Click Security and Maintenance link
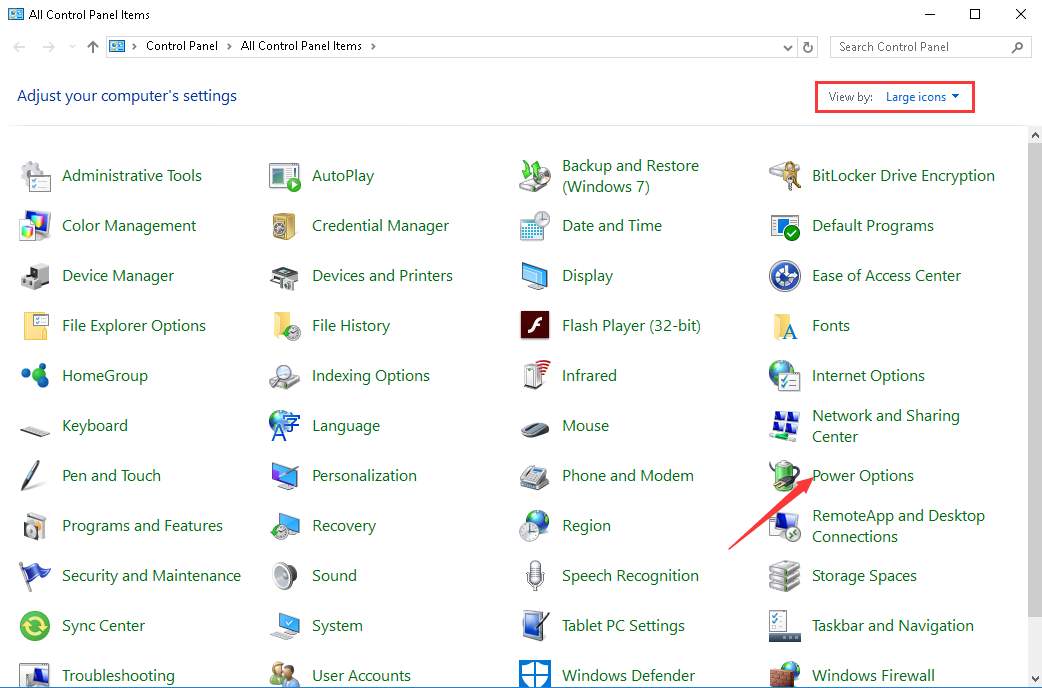The width and height of the screenshot is (1042, 688). click(152, 576)
